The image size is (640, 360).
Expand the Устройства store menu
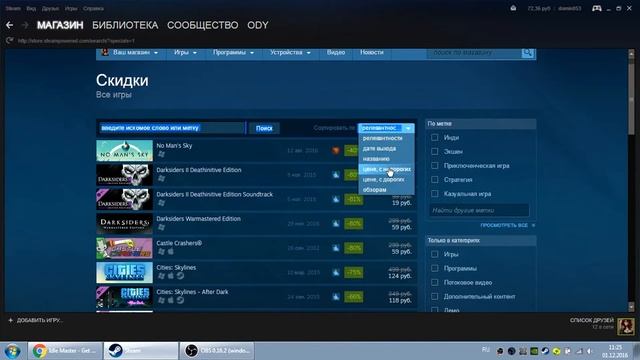tap(290, 53)
